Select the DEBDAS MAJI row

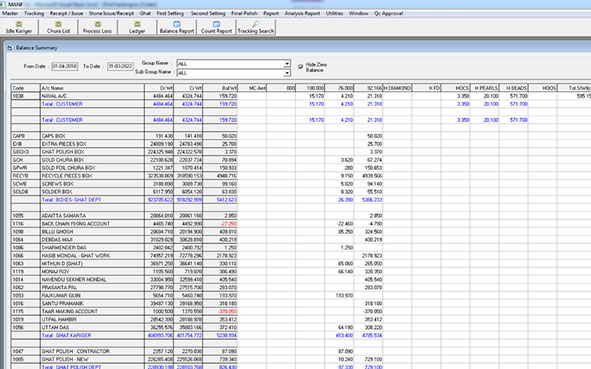pos(57,239)
